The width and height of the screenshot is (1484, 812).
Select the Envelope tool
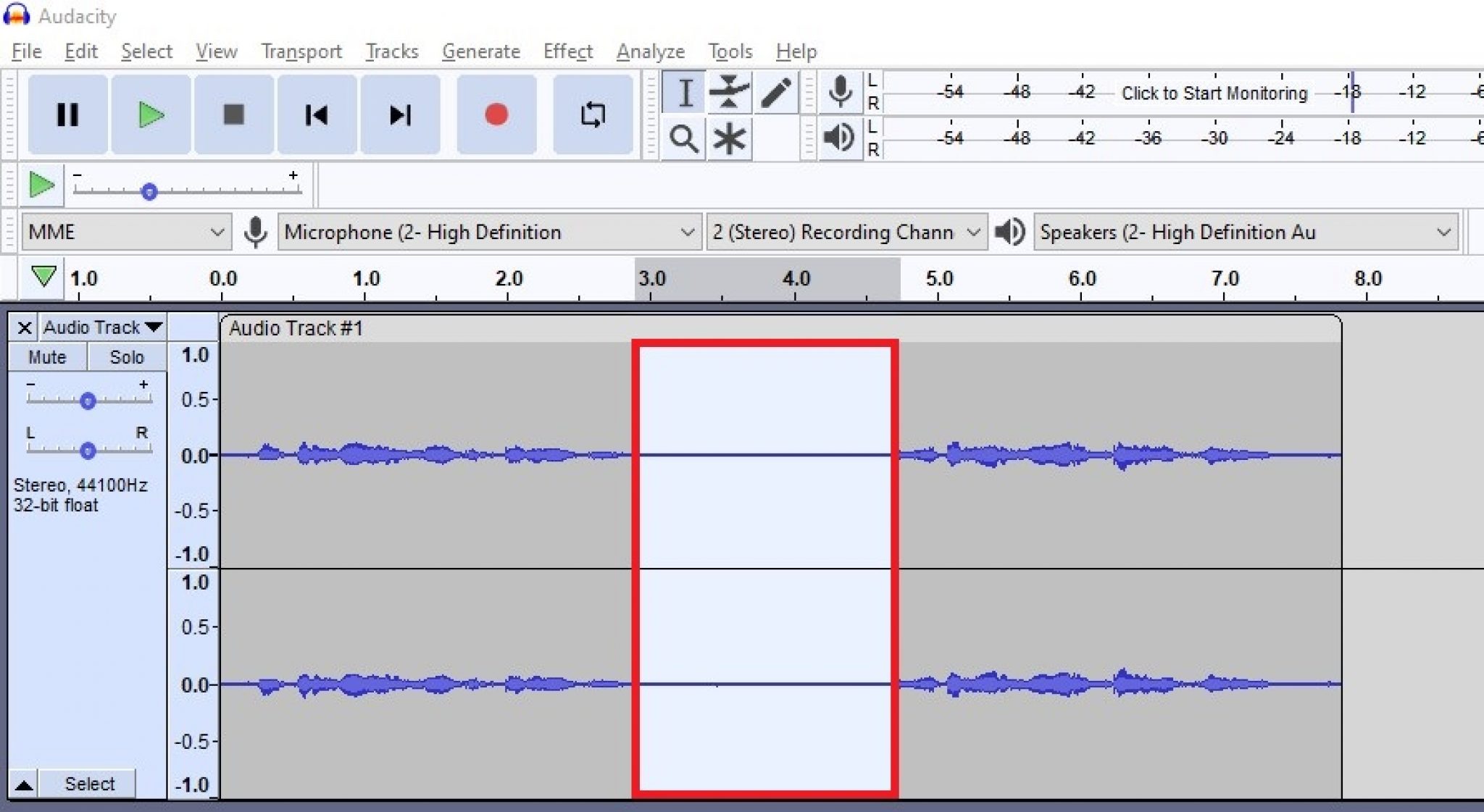pyautogui.click(x=728, y=92)
